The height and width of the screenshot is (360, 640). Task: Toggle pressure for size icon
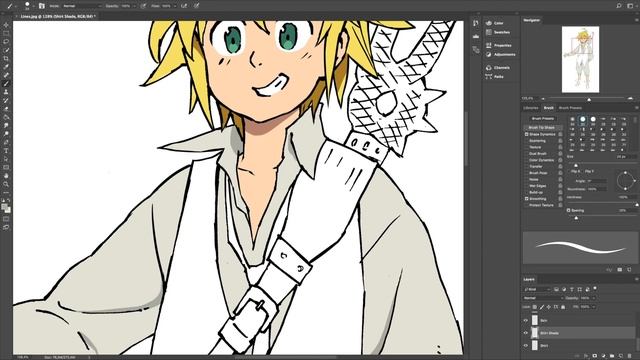pyautogui.click(x=196, y=6)
